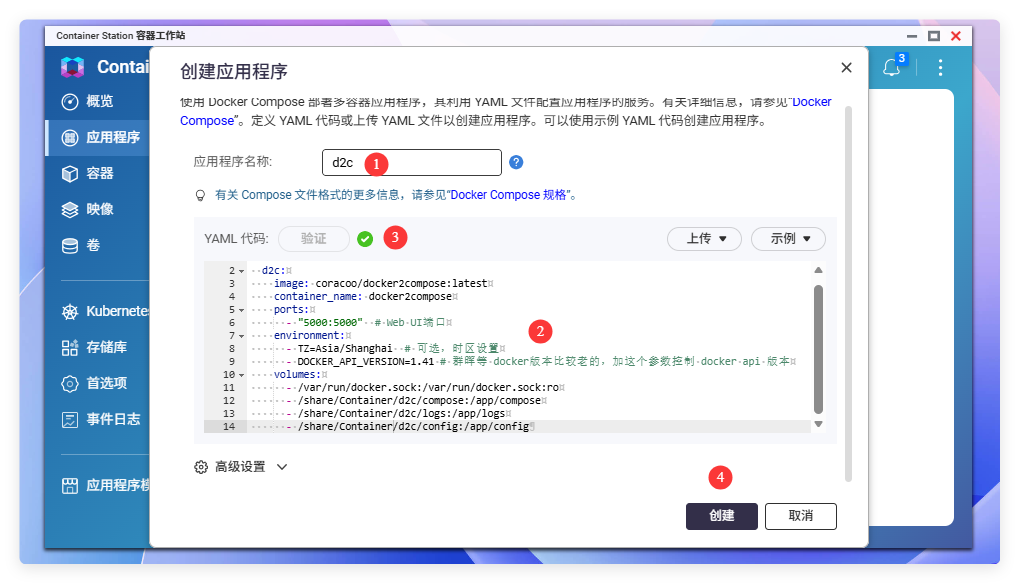Click the 取消 cancel button
This screenshot has width=1019, height=583.
coord(801,516)
